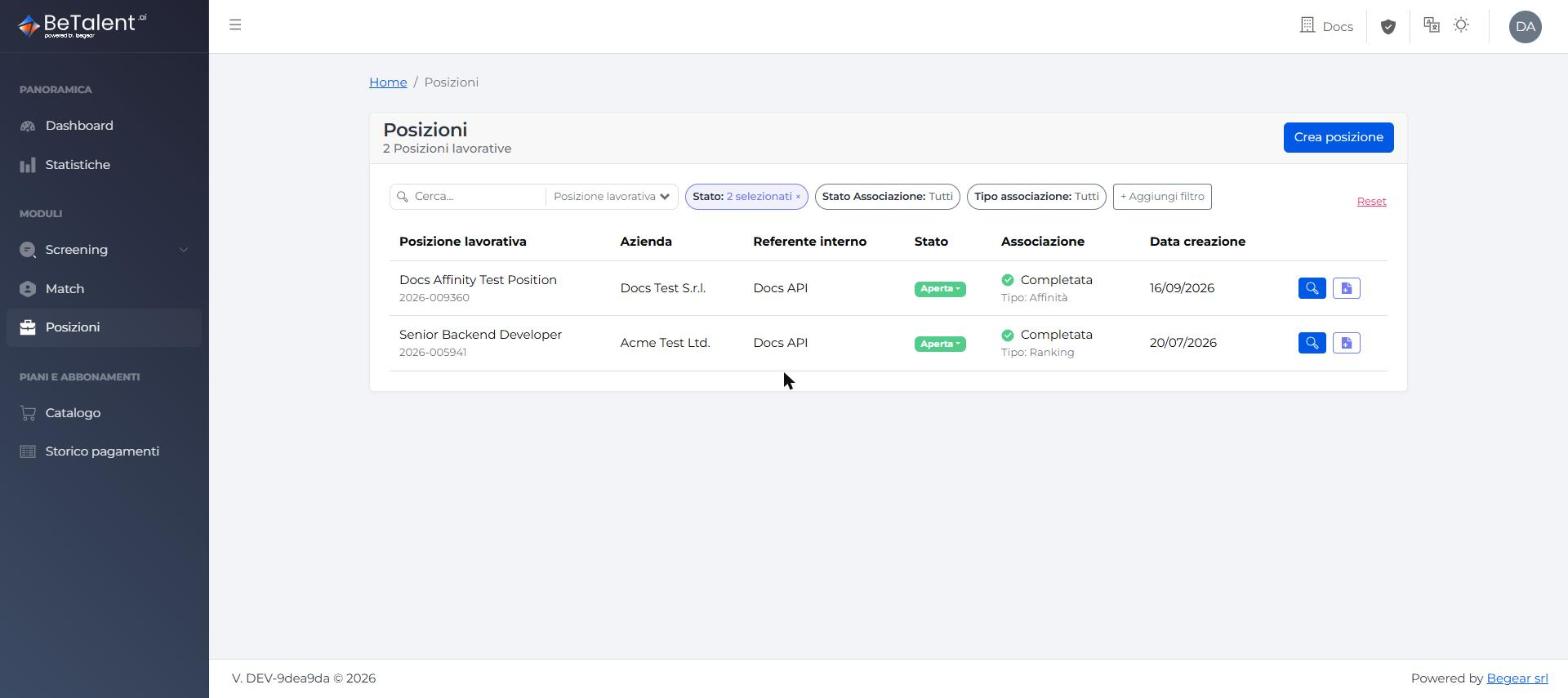1568x698 pixels.
Task: Remove the Stato filter with its ×
Action: click(798, 197)
